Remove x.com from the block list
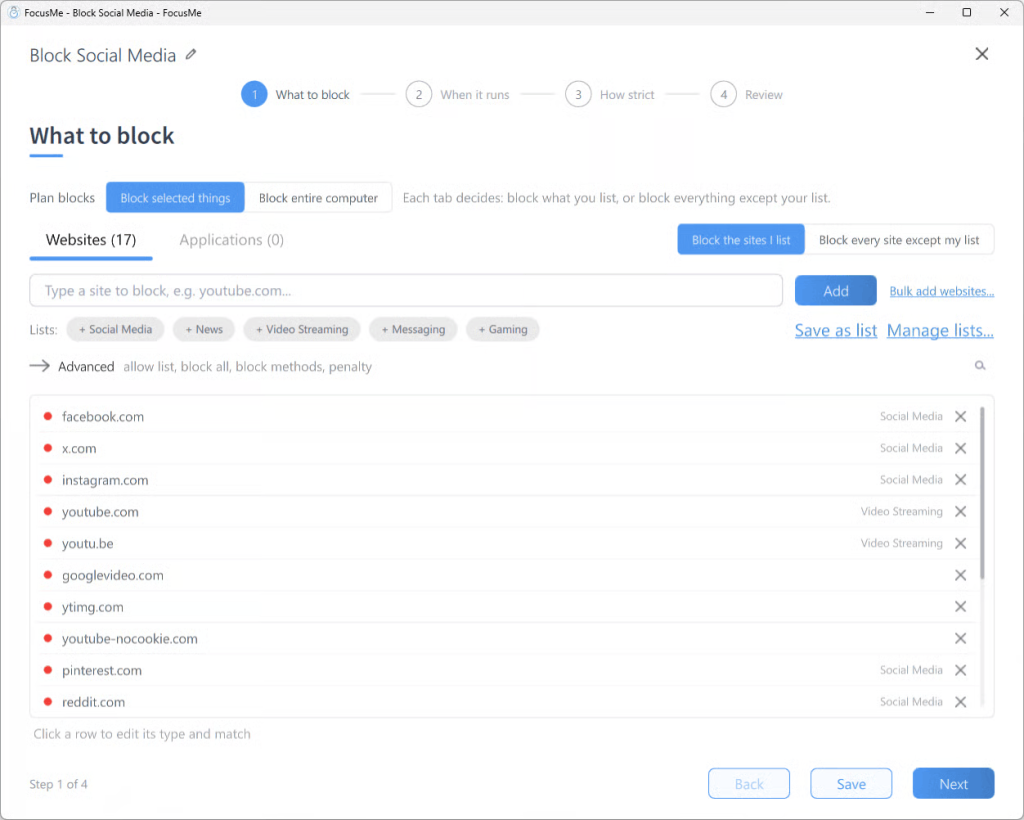Image resolution: width=1024 pixels, height=820 pixels. (x=960, y=449)
